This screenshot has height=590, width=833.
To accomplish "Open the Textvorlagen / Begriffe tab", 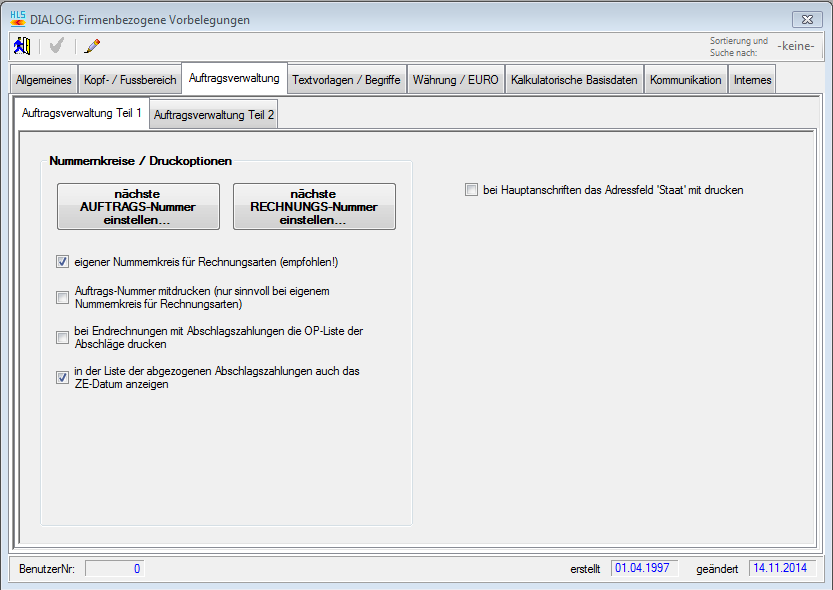I will point(346,80).
